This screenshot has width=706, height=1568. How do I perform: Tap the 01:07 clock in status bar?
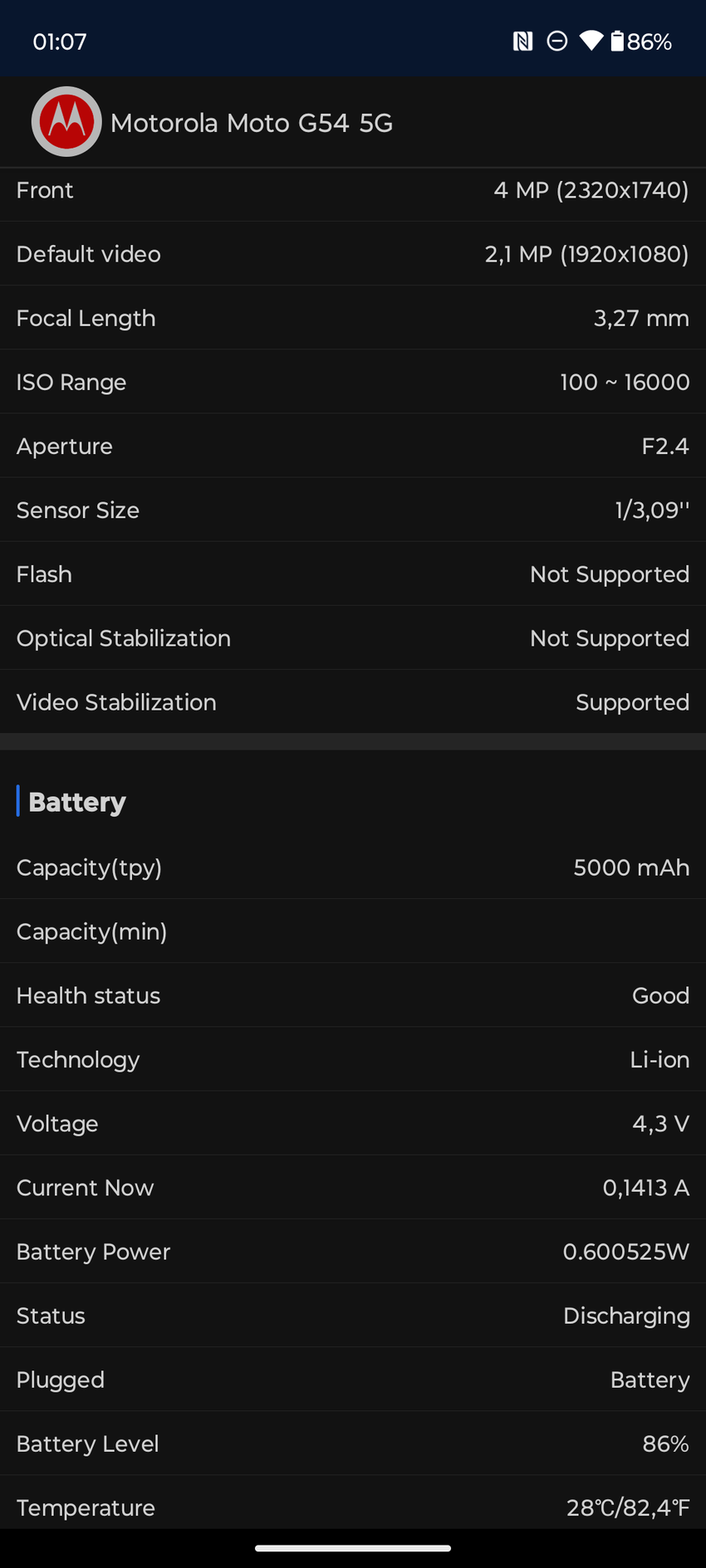coord(60,42)
